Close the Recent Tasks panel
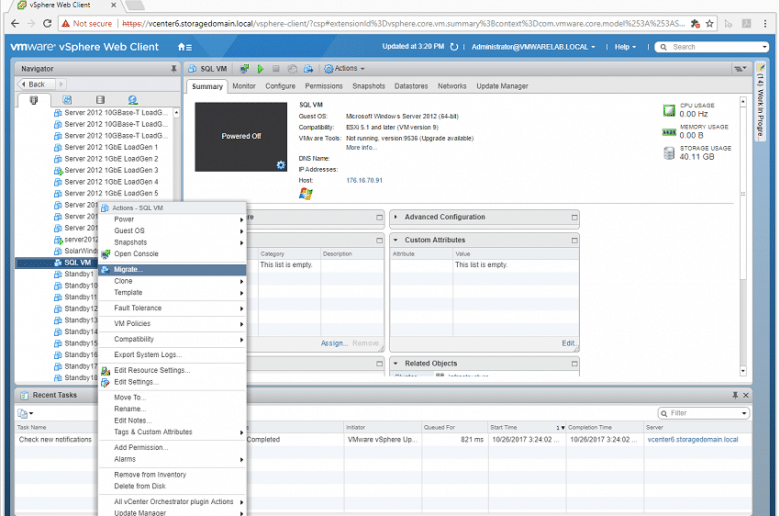This screenshot has height=516, width=780. (x=746, y=395)
